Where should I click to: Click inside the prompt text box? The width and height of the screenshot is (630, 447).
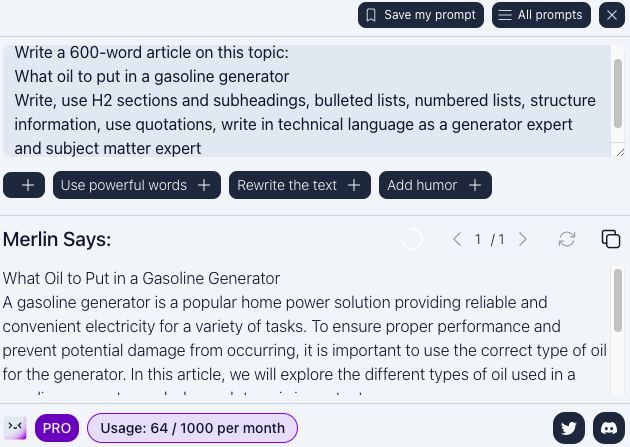(300, 100)
